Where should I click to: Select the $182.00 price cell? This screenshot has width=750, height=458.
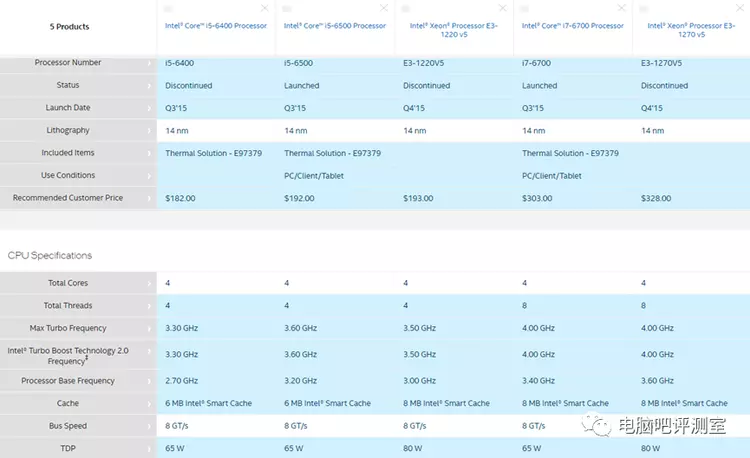point(180,198)
